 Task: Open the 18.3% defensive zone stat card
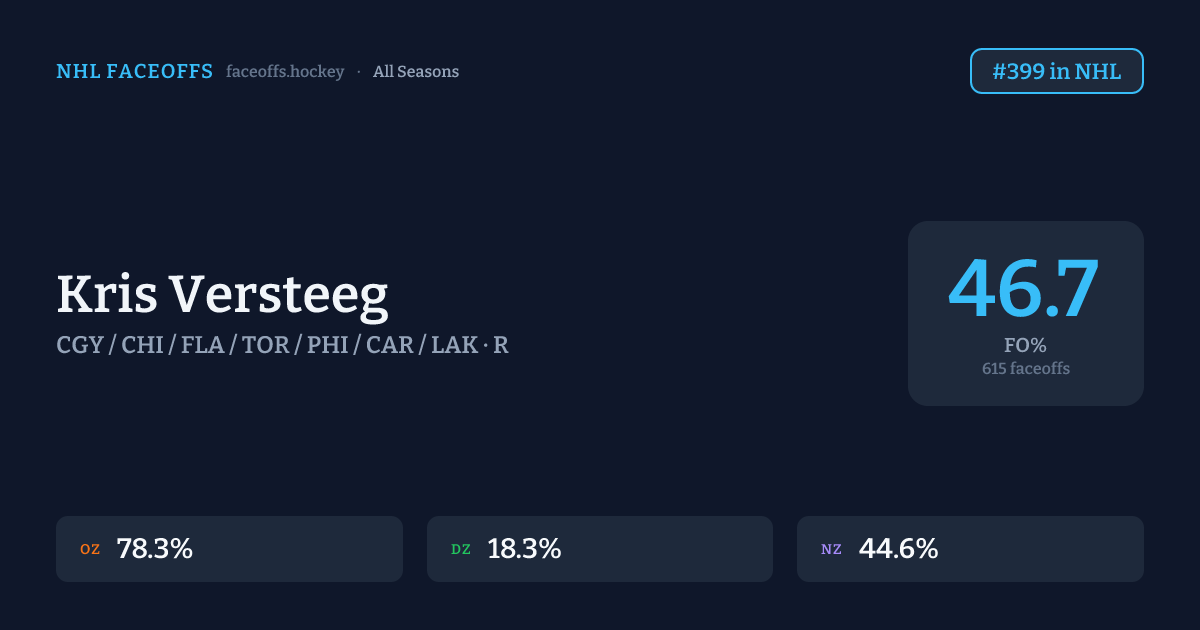point(599,549)
